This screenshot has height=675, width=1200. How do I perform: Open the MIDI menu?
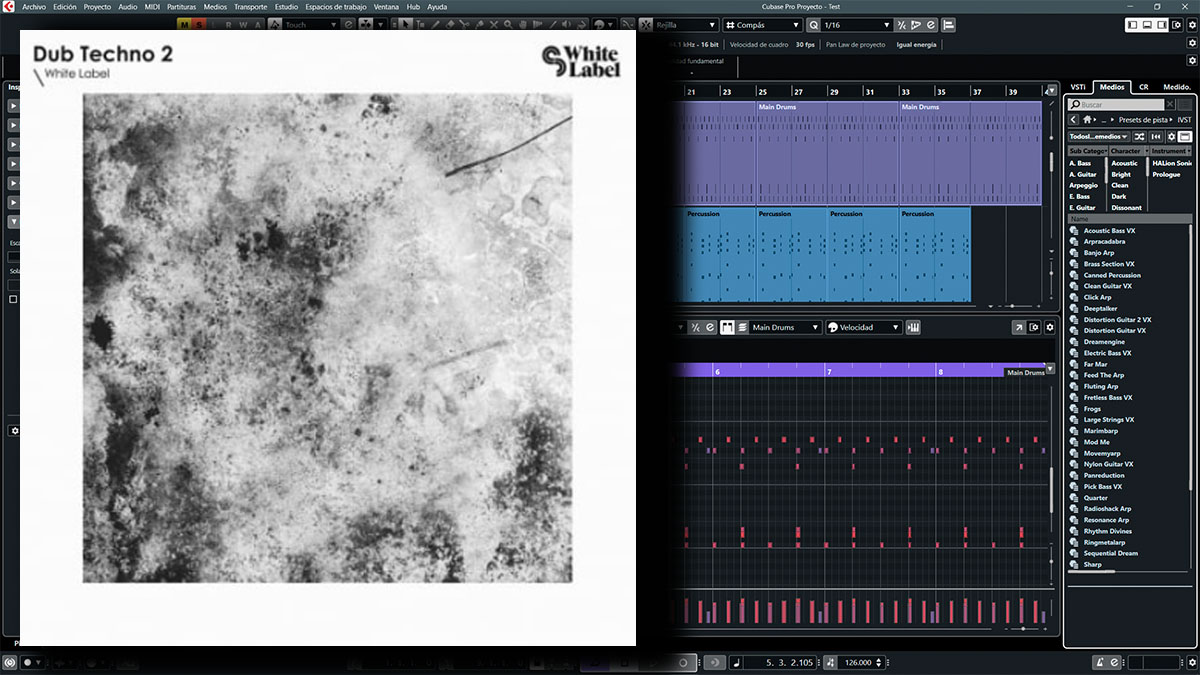[153, 6]
